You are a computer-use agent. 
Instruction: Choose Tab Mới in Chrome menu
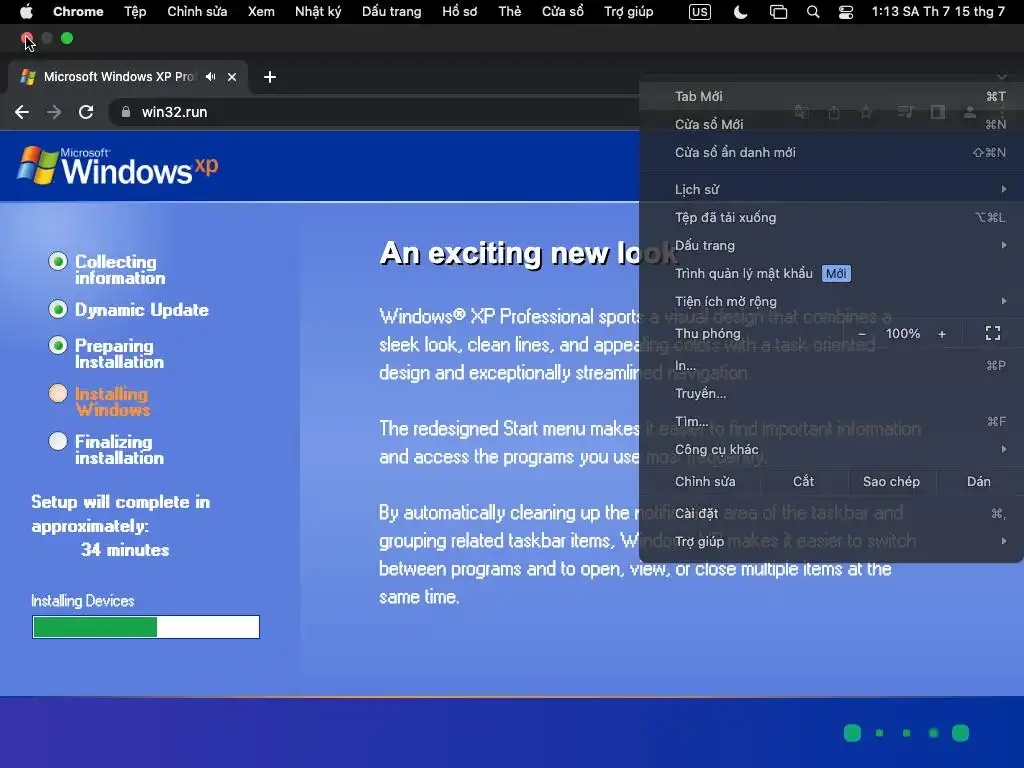[x=831, y=97]
